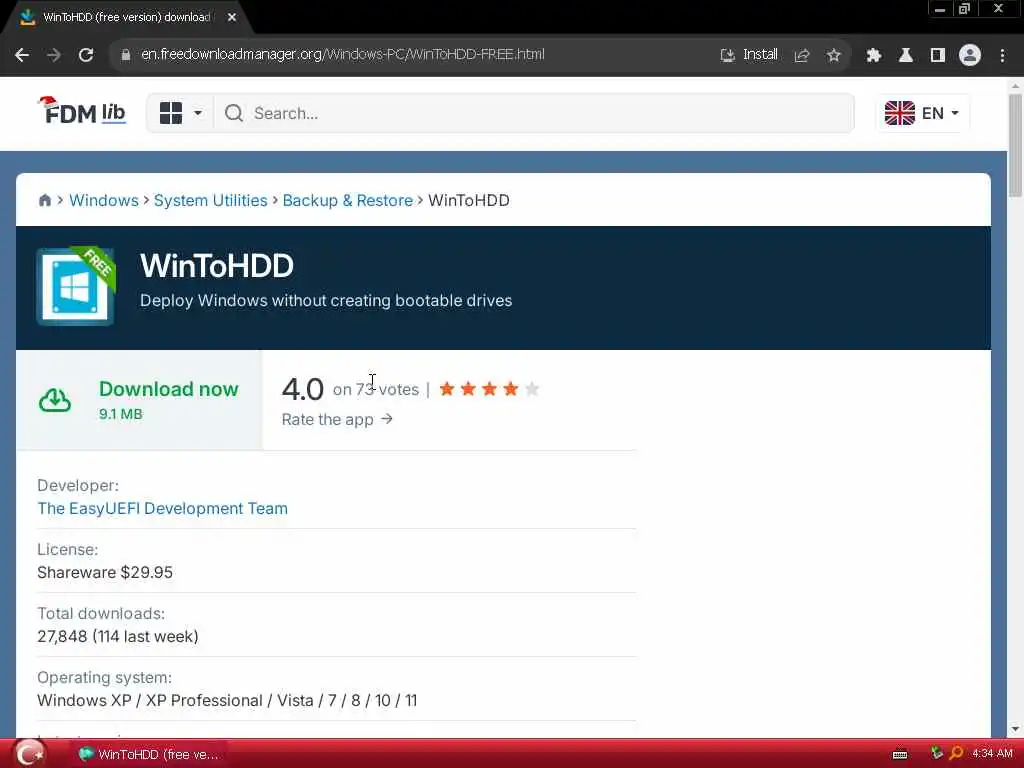
Task: Click the fifth grey rating star
Action: (532, 389)
